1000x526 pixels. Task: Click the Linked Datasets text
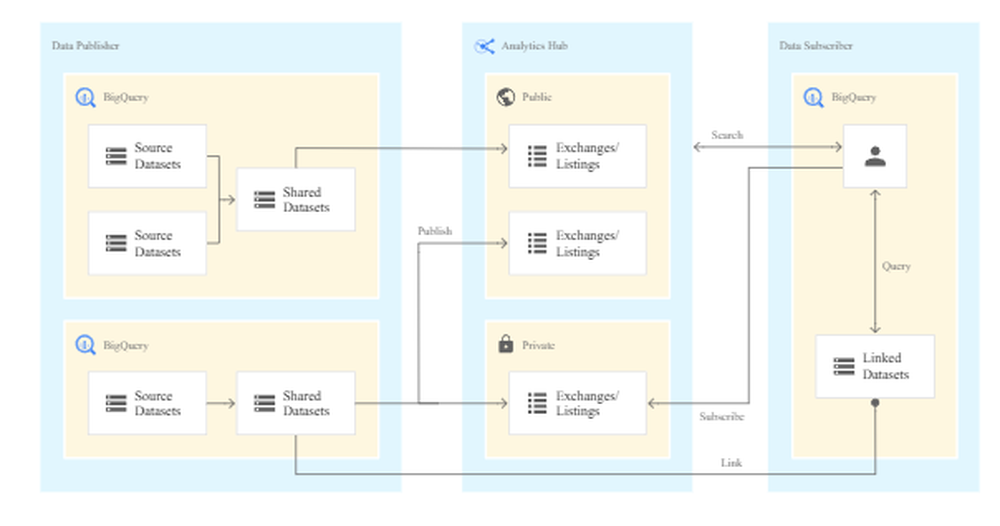click(886, 366)
